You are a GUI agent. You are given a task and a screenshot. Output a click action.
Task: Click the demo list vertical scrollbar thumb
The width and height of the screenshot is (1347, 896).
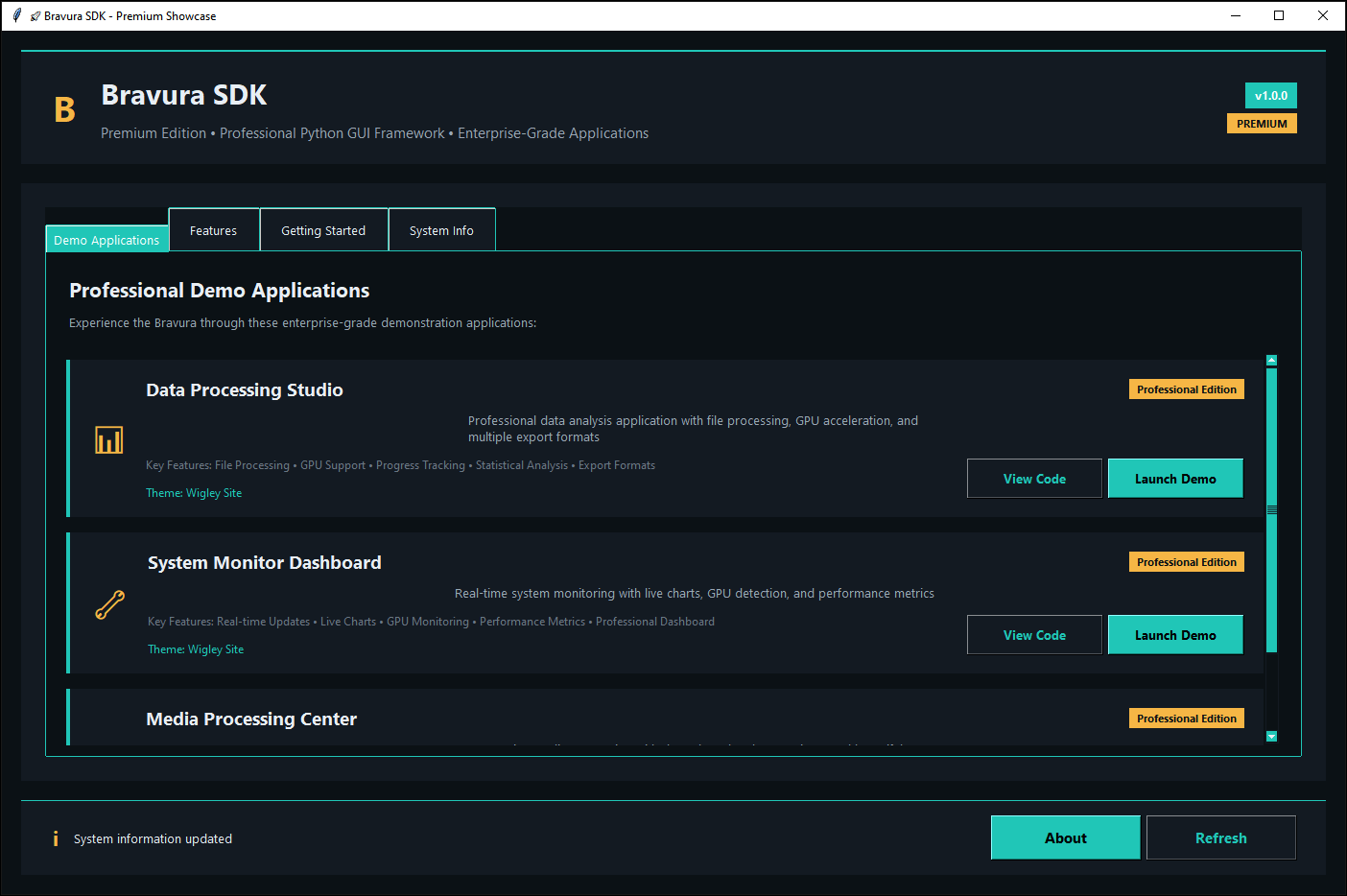tap(1271, 509)
